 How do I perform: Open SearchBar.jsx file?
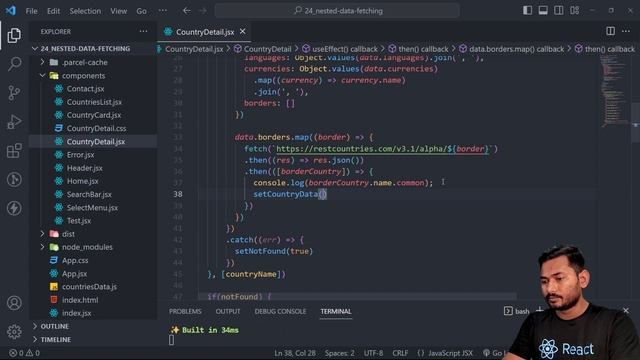point(89,194)
